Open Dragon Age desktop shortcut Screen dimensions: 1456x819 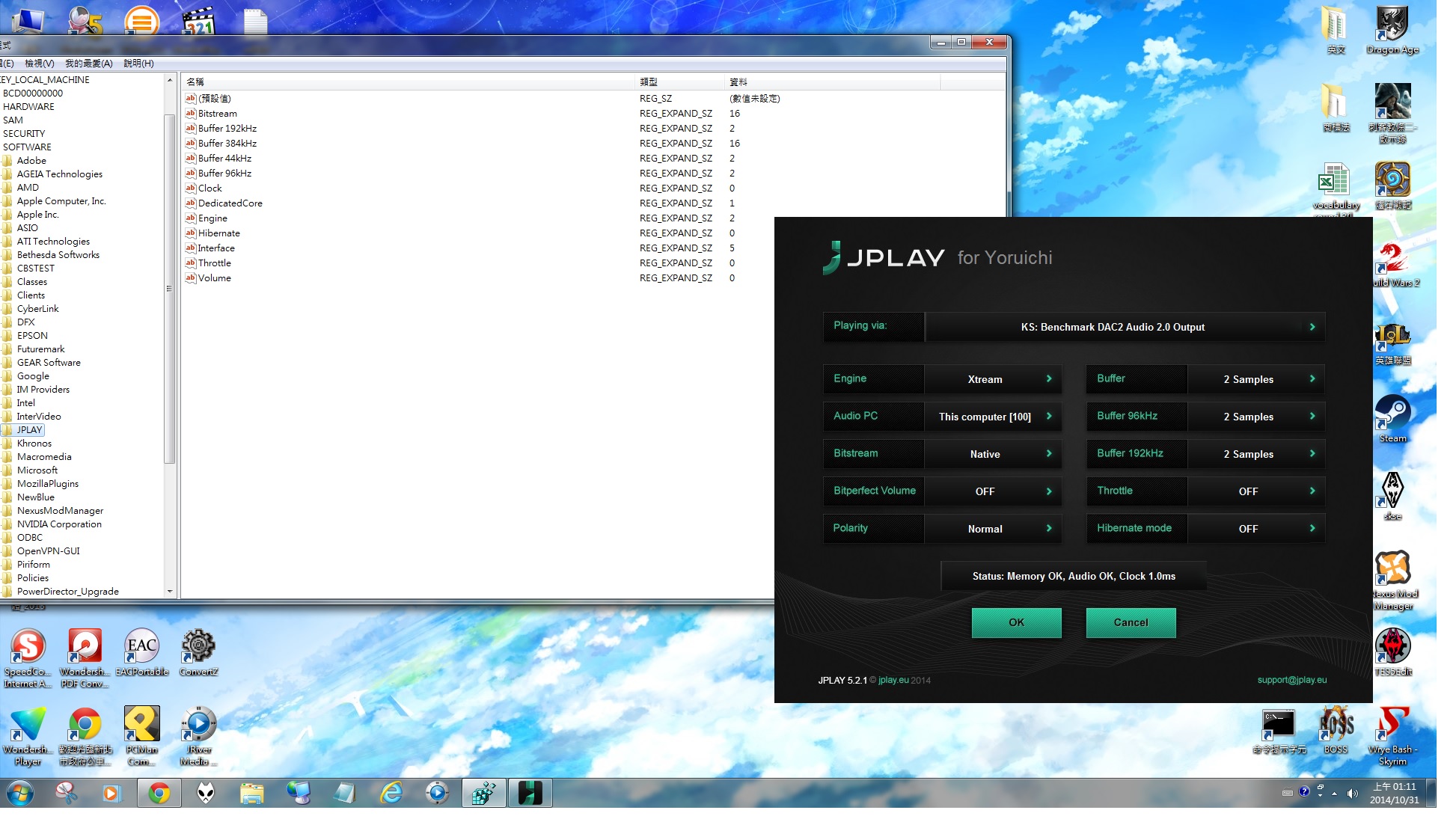(1392, 30)
